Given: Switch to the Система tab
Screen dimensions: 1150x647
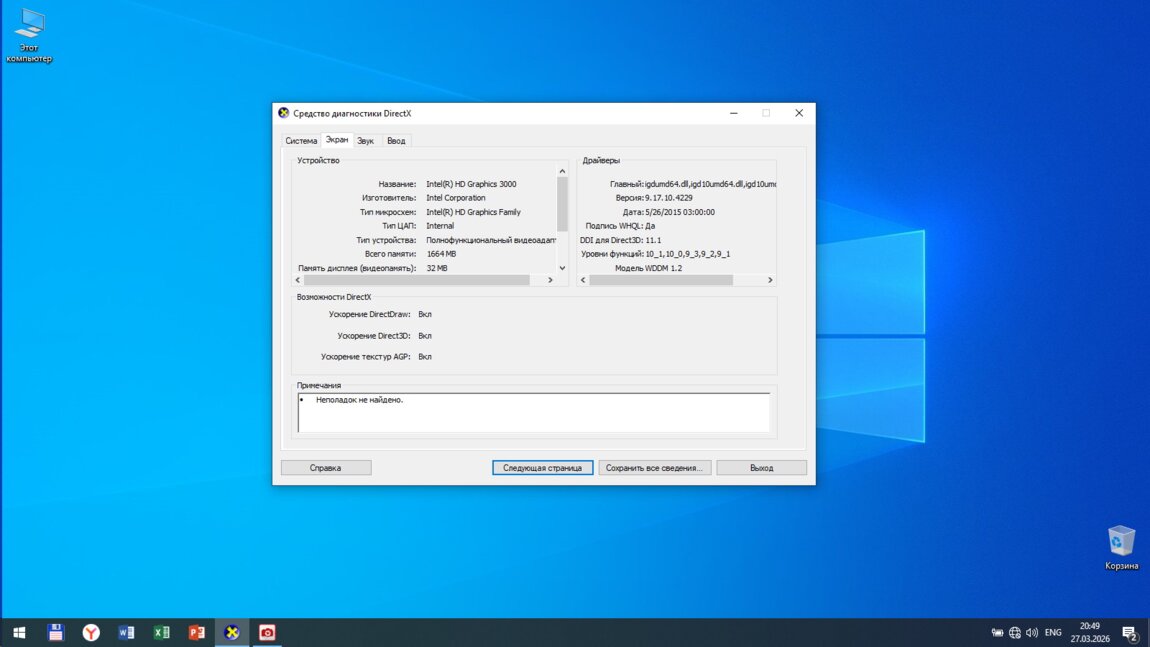Looking at the screenshot, I should [x=300, y=141].
